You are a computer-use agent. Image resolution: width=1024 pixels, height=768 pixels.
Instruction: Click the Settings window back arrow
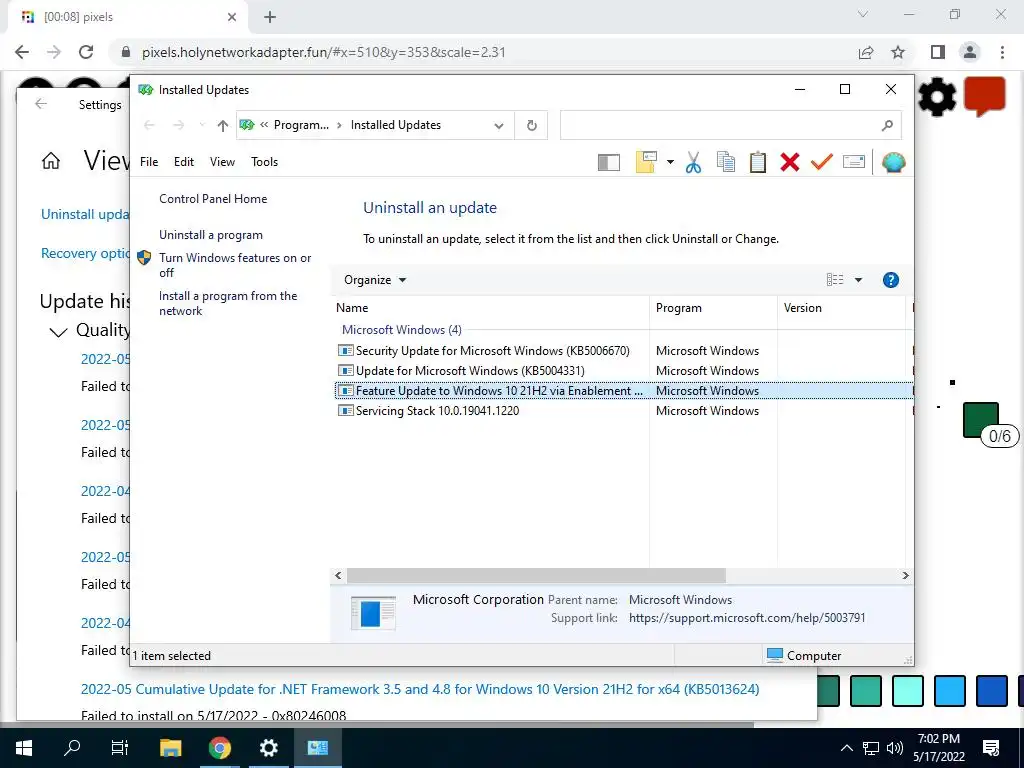[x=40, y=104]
